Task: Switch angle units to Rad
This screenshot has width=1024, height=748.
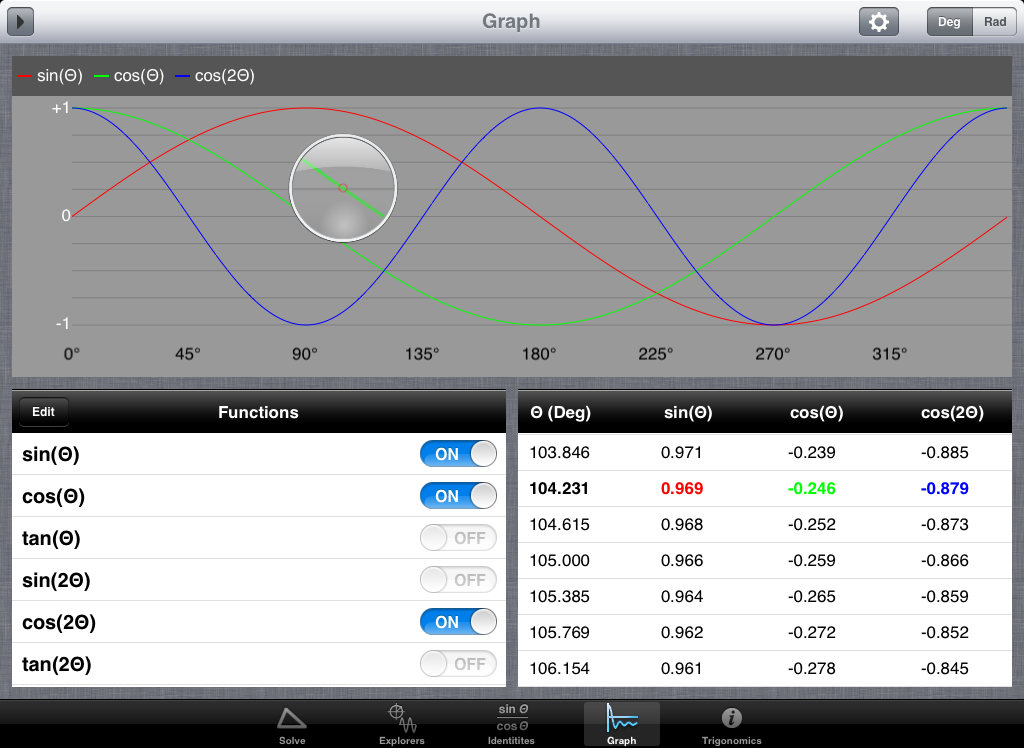Action: [995, 22]
